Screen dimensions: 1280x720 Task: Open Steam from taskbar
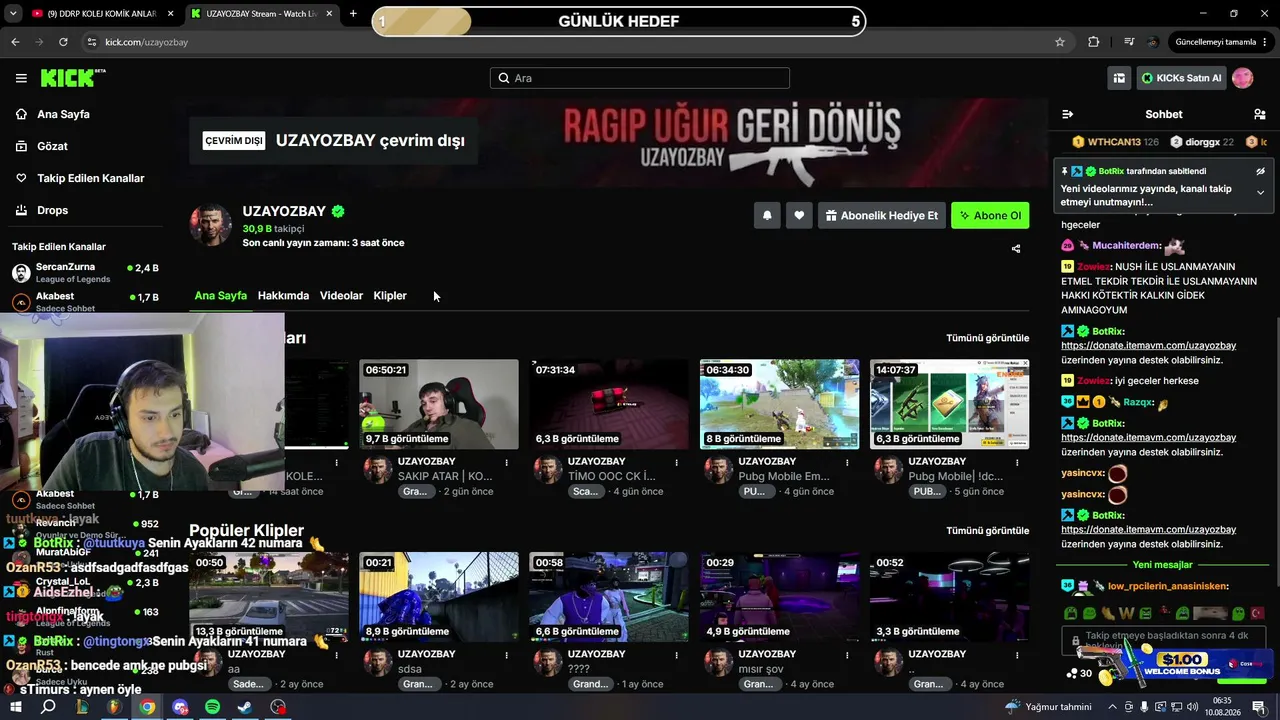point(245,707)
